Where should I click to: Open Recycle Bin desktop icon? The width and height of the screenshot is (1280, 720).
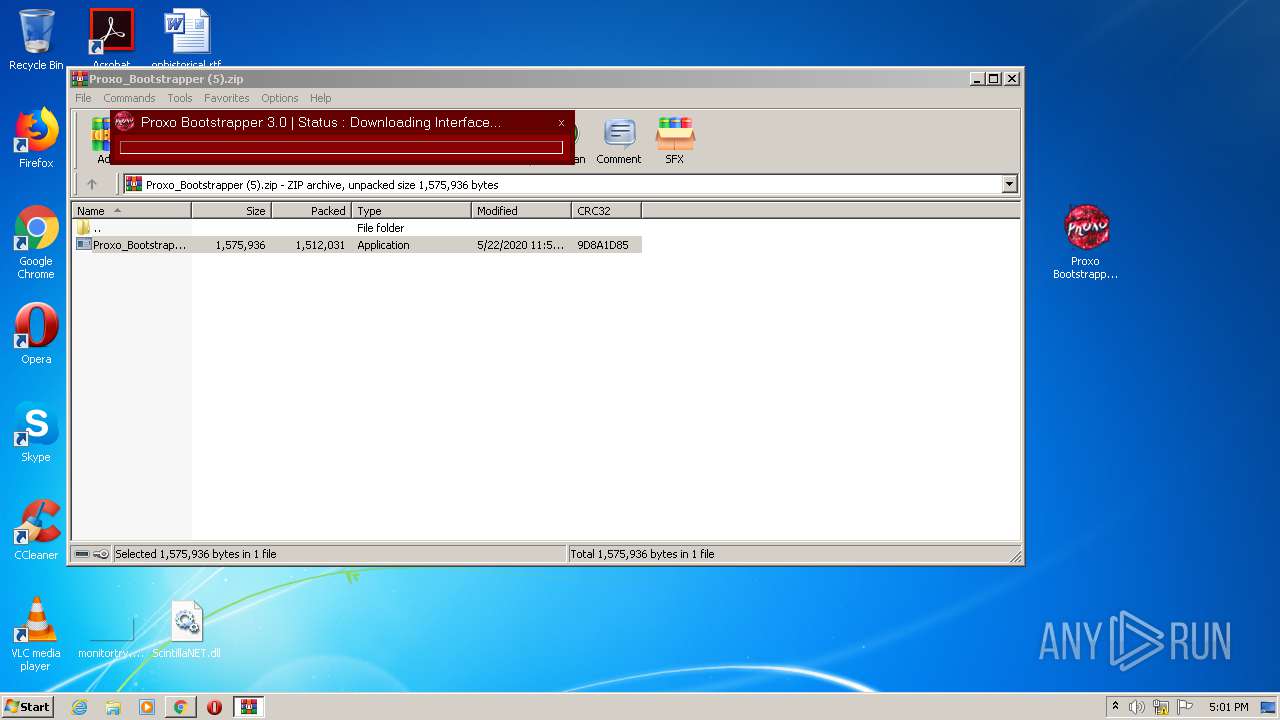36,40
